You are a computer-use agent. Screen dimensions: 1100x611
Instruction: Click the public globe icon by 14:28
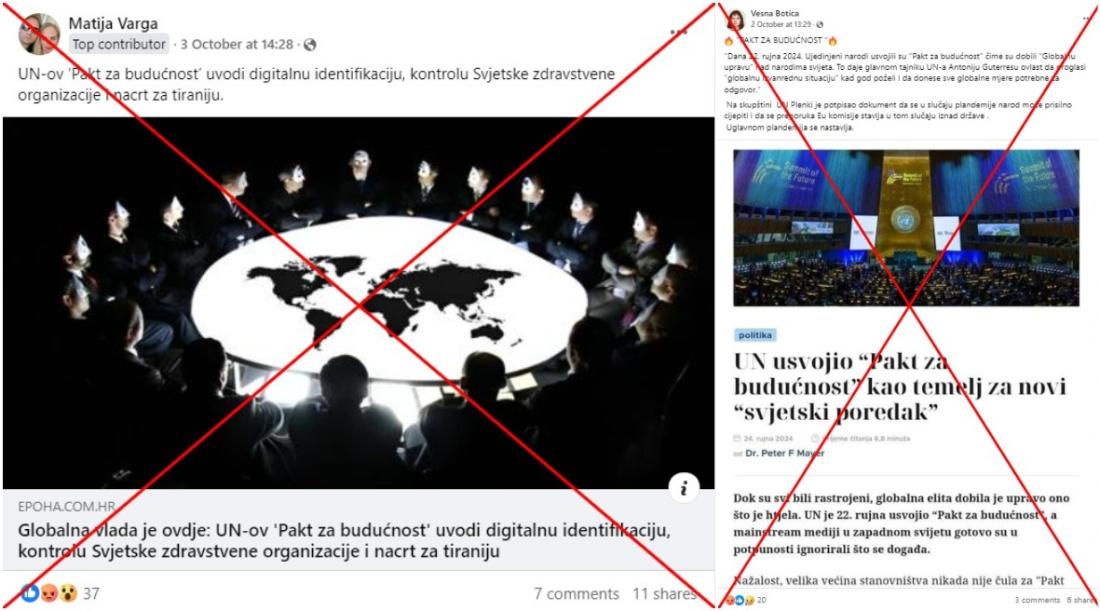pyautogui.click(x=309, y=45)
